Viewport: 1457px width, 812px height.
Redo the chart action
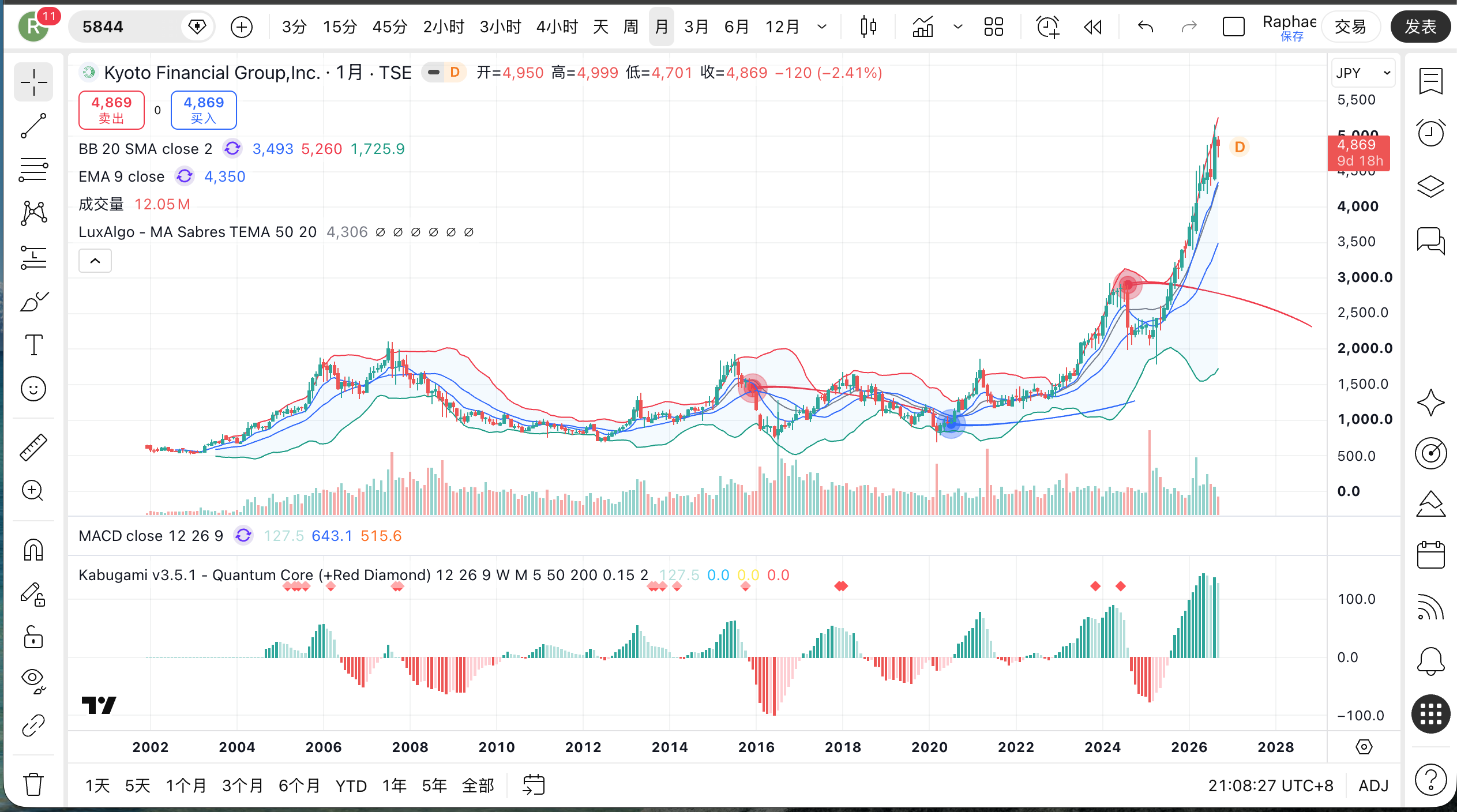click(1189, 27)
